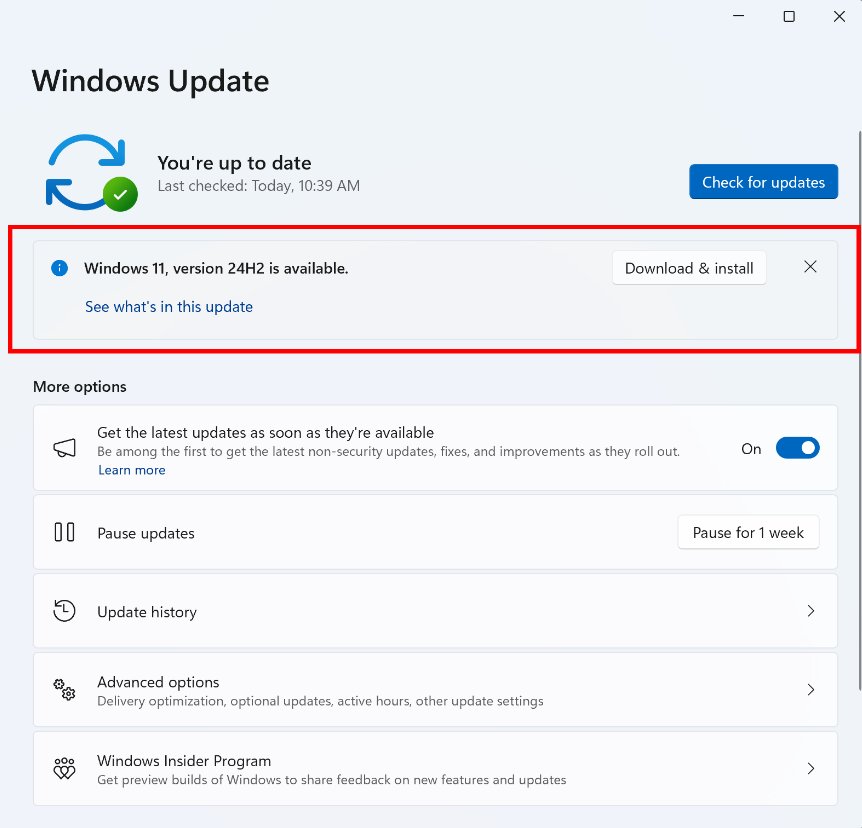This screenshot has width=862, height=828.
Task: Close the Settings window
Action: (x=839, y=16)
